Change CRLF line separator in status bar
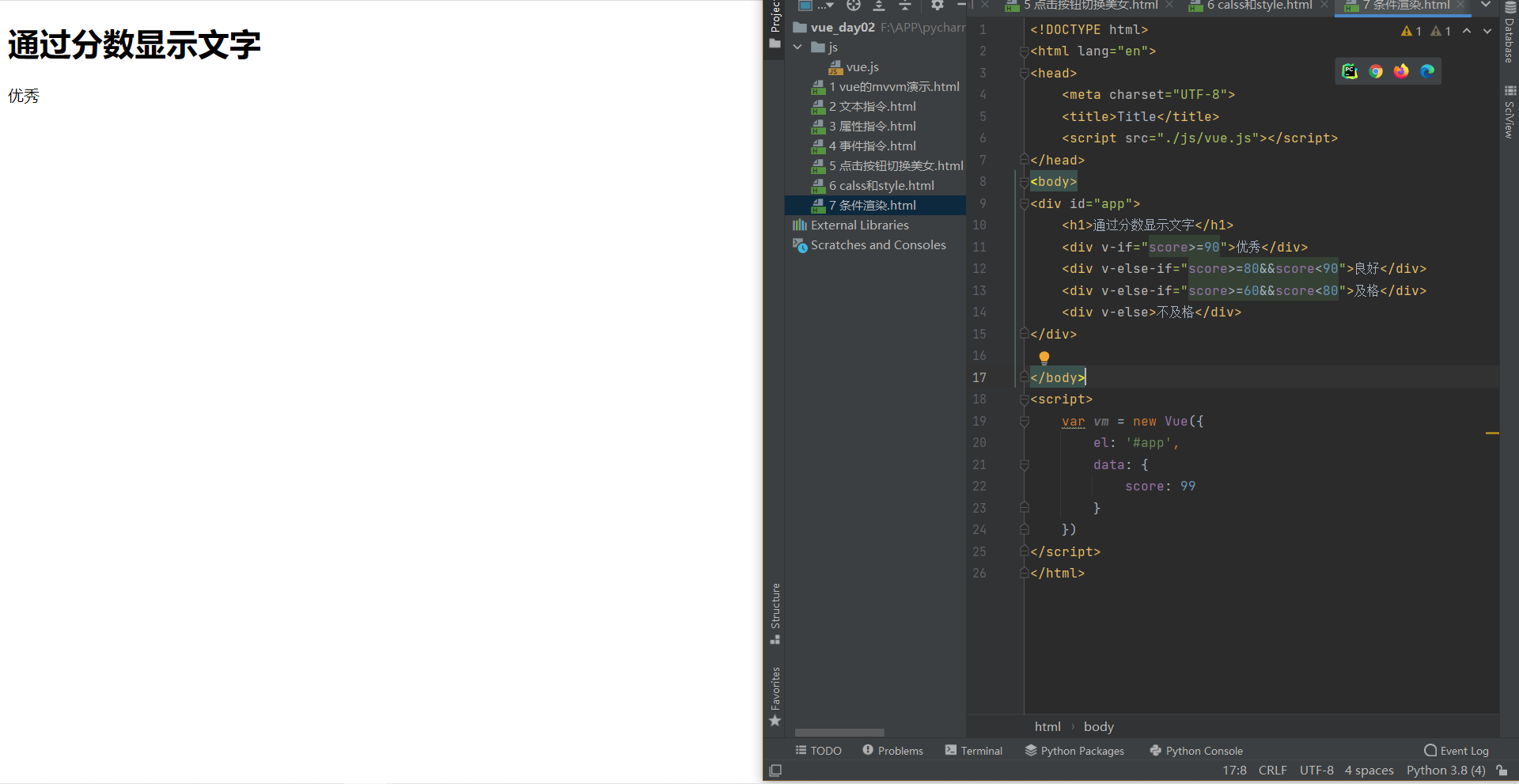 pos(1272,771)
